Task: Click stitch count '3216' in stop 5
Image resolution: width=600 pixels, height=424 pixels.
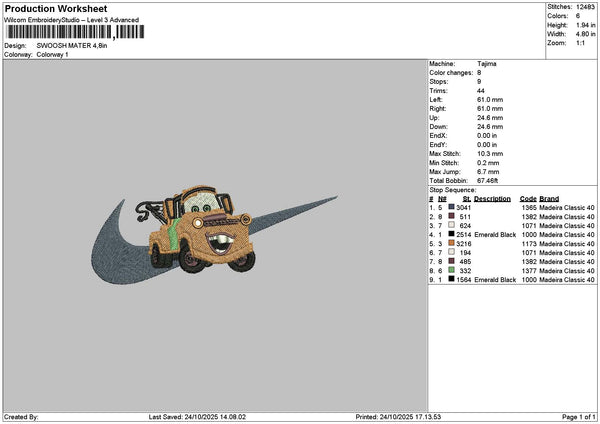Action: [463, 244]
